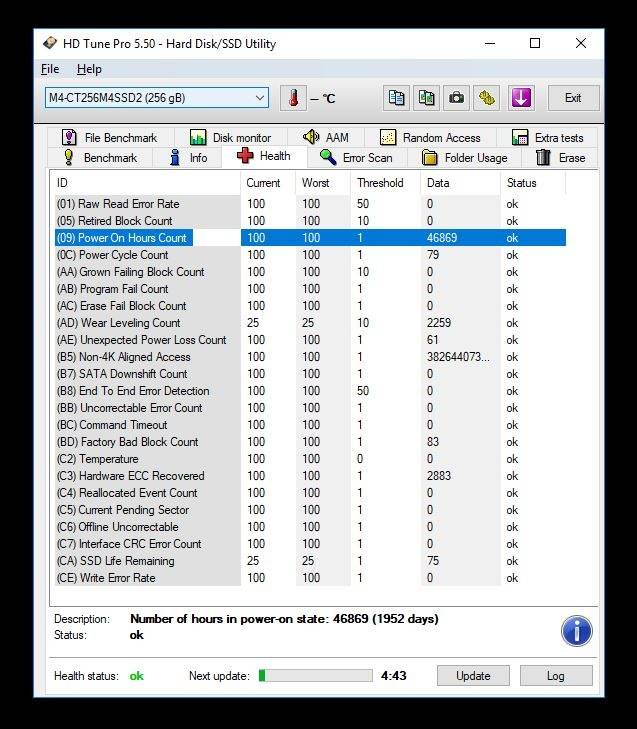Click the 4:43 next update countdown
Image resolution: width=637 pixels, height=729 pixels.
pyautogui.click(x=393, y=676)
